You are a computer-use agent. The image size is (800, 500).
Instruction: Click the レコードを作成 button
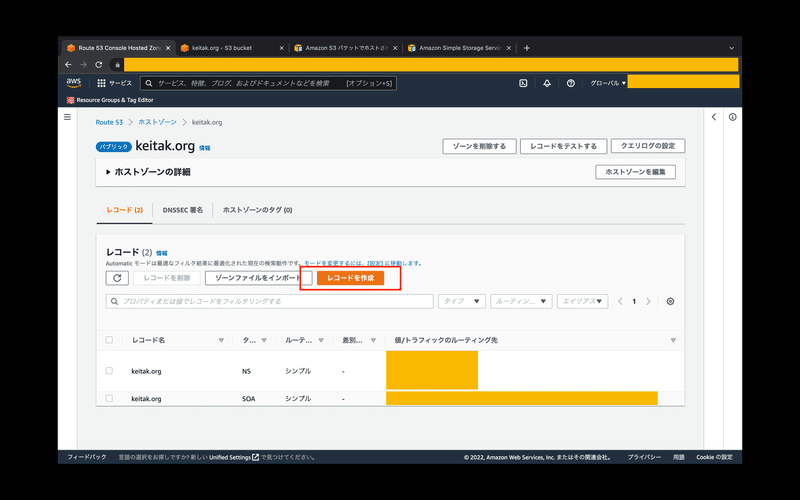pos(351,278)
